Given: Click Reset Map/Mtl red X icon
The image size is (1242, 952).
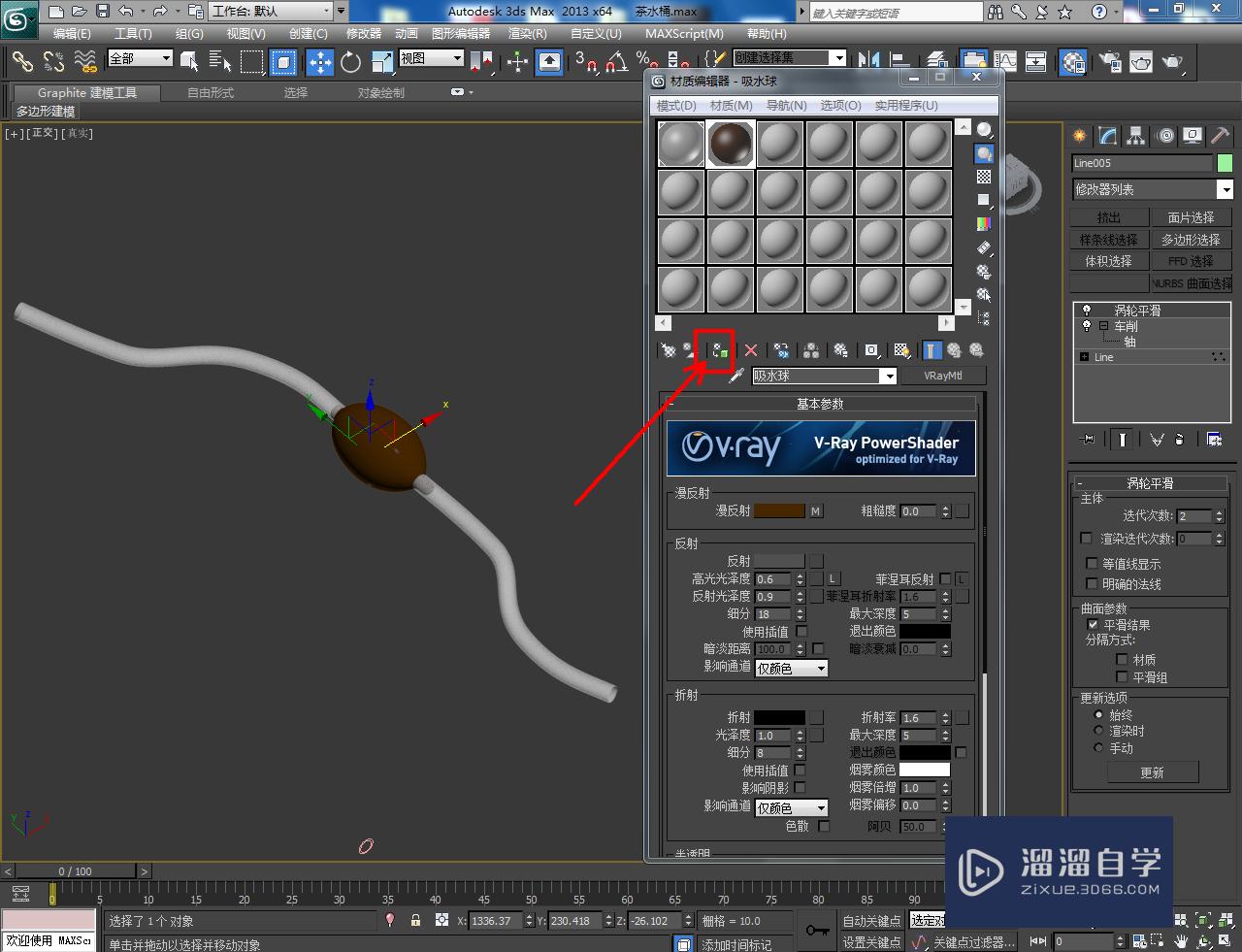Looking at the screenshot, I should point(751,350).
